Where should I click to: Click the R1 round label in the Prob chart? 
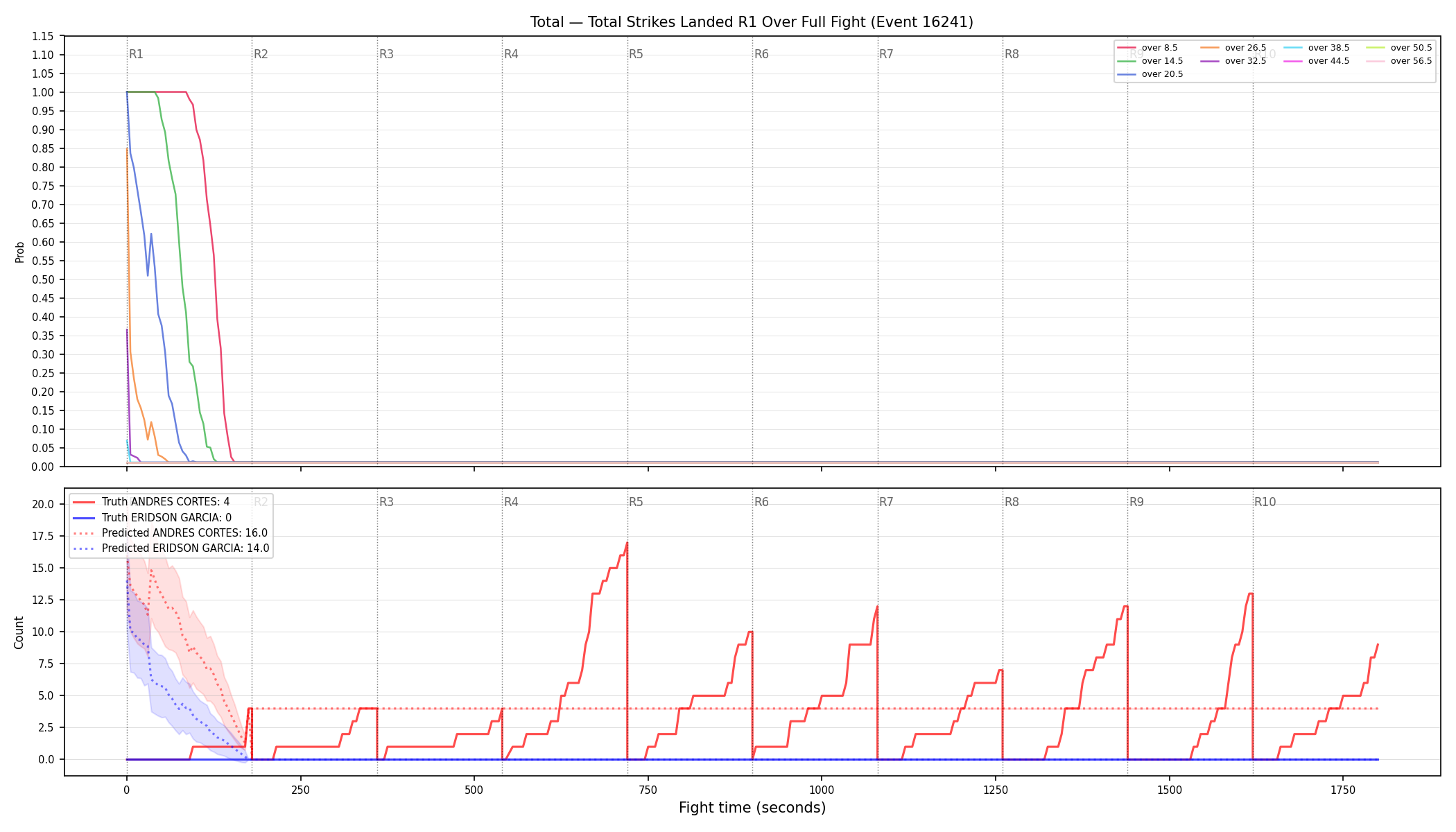click(x=136, y=54)
